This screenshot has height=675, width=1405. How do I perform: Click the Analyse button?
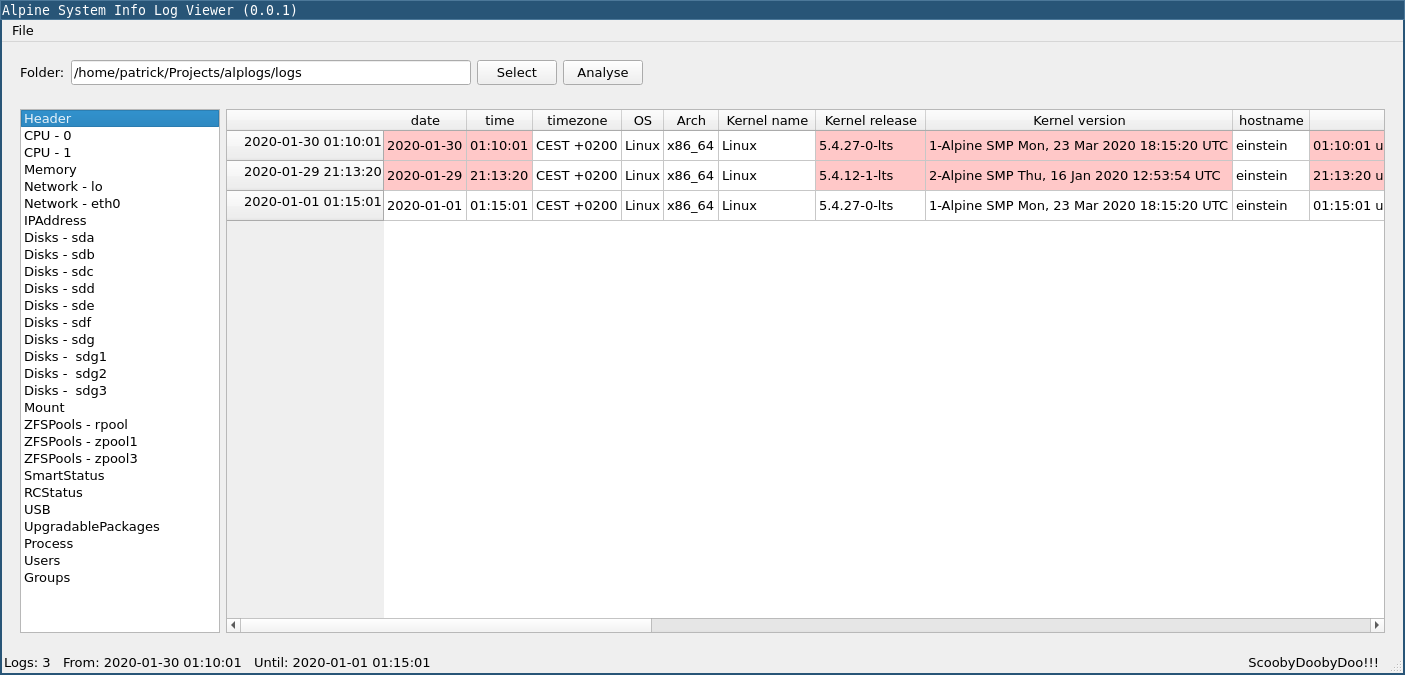tap(603, 73)
